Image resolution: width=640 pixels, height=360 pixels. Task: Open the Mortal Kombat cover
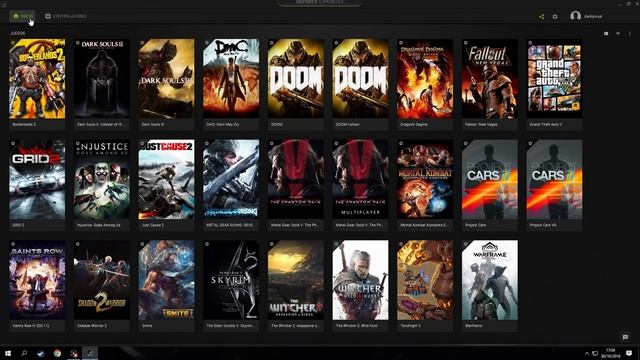425,180
